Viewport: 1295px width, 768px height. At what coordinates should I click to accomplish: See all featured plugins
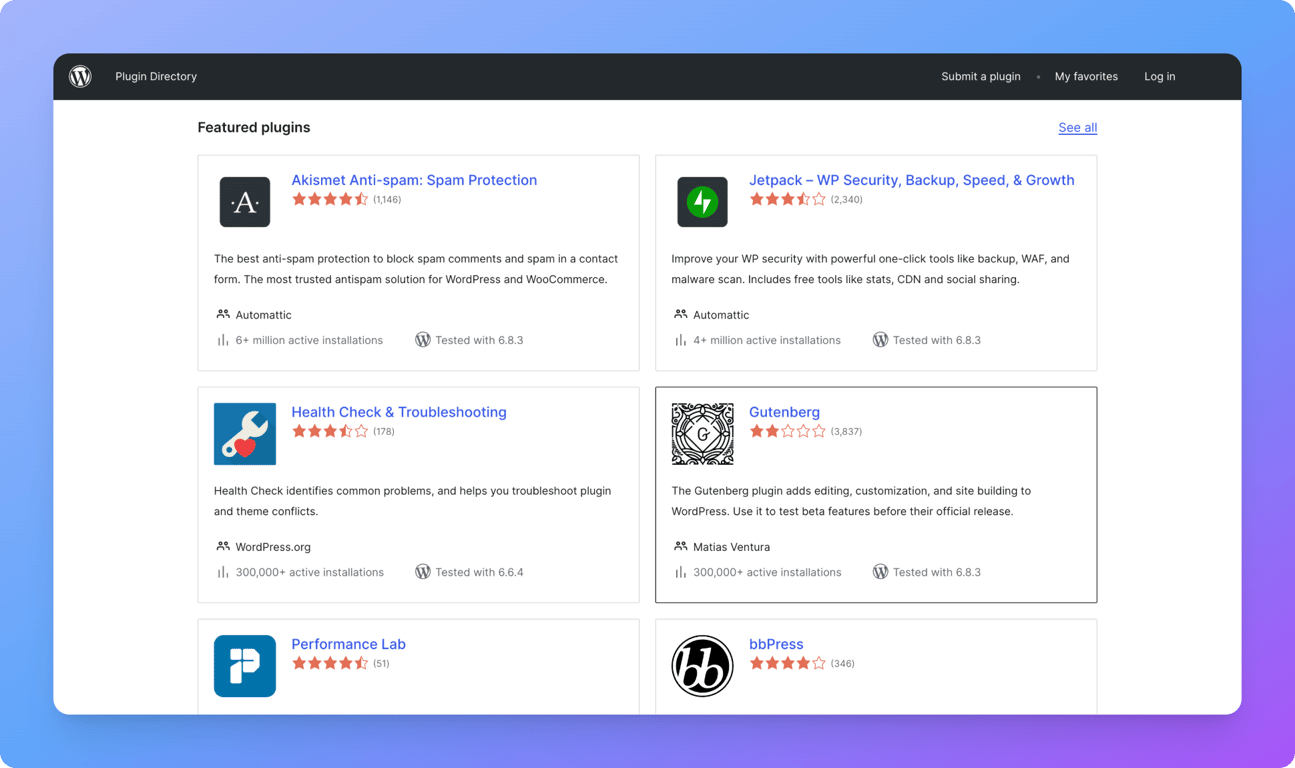[1078, 128]
